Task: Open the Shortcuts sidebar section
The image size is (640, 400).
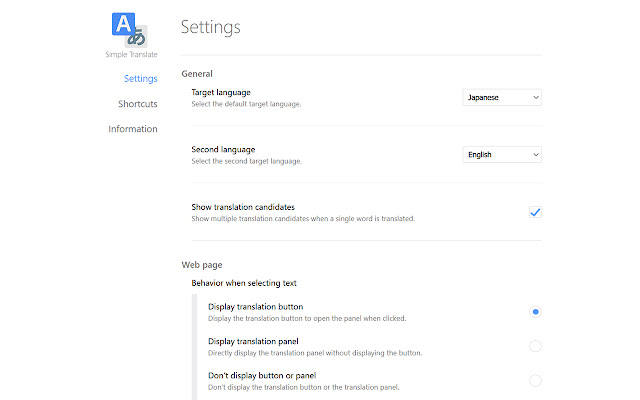Action: coord(137,103)
